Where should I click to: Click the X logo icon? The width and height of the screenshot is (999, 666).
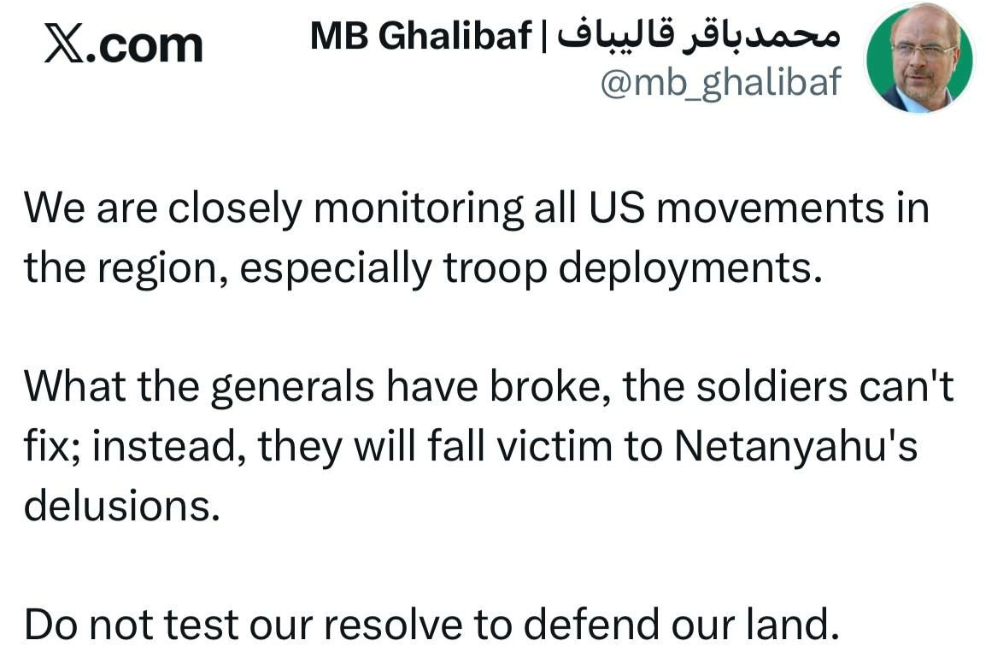[63, 45]
